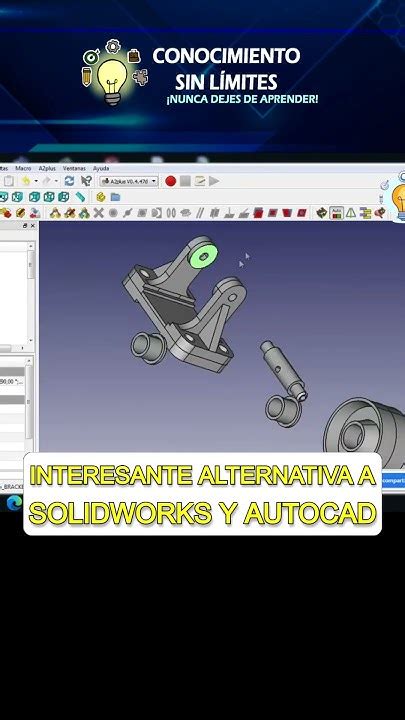Close the side combo panel
This screenshot has width=405, height=720.
(x=33, y=226)
